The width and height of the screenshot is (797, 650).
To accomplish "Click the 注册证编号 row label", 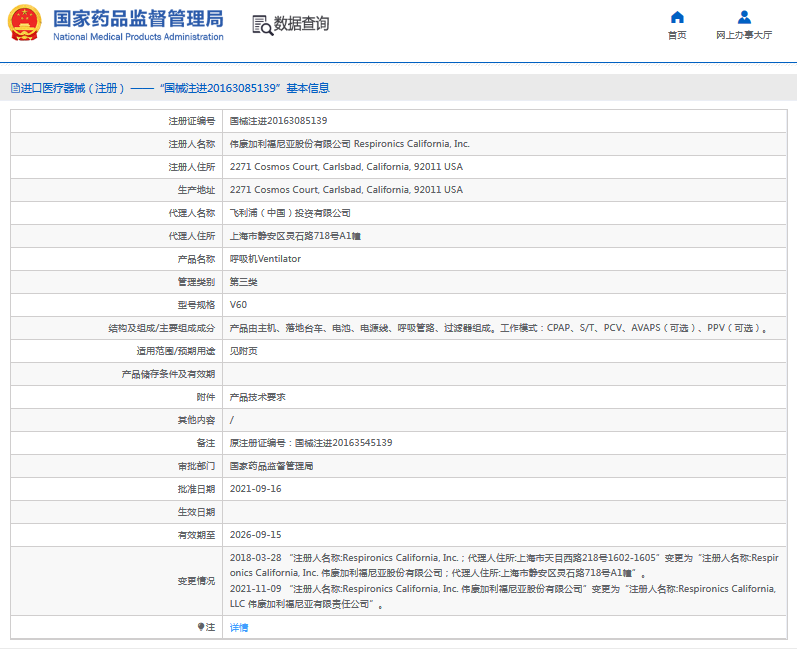I will tap(192, 121).
